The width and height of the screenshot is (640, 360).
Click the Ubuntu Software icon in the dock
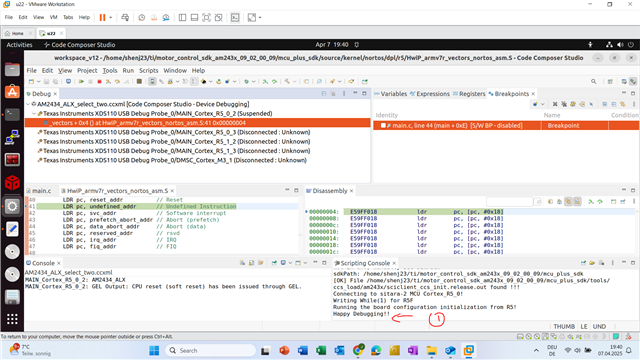click(12, 92)
